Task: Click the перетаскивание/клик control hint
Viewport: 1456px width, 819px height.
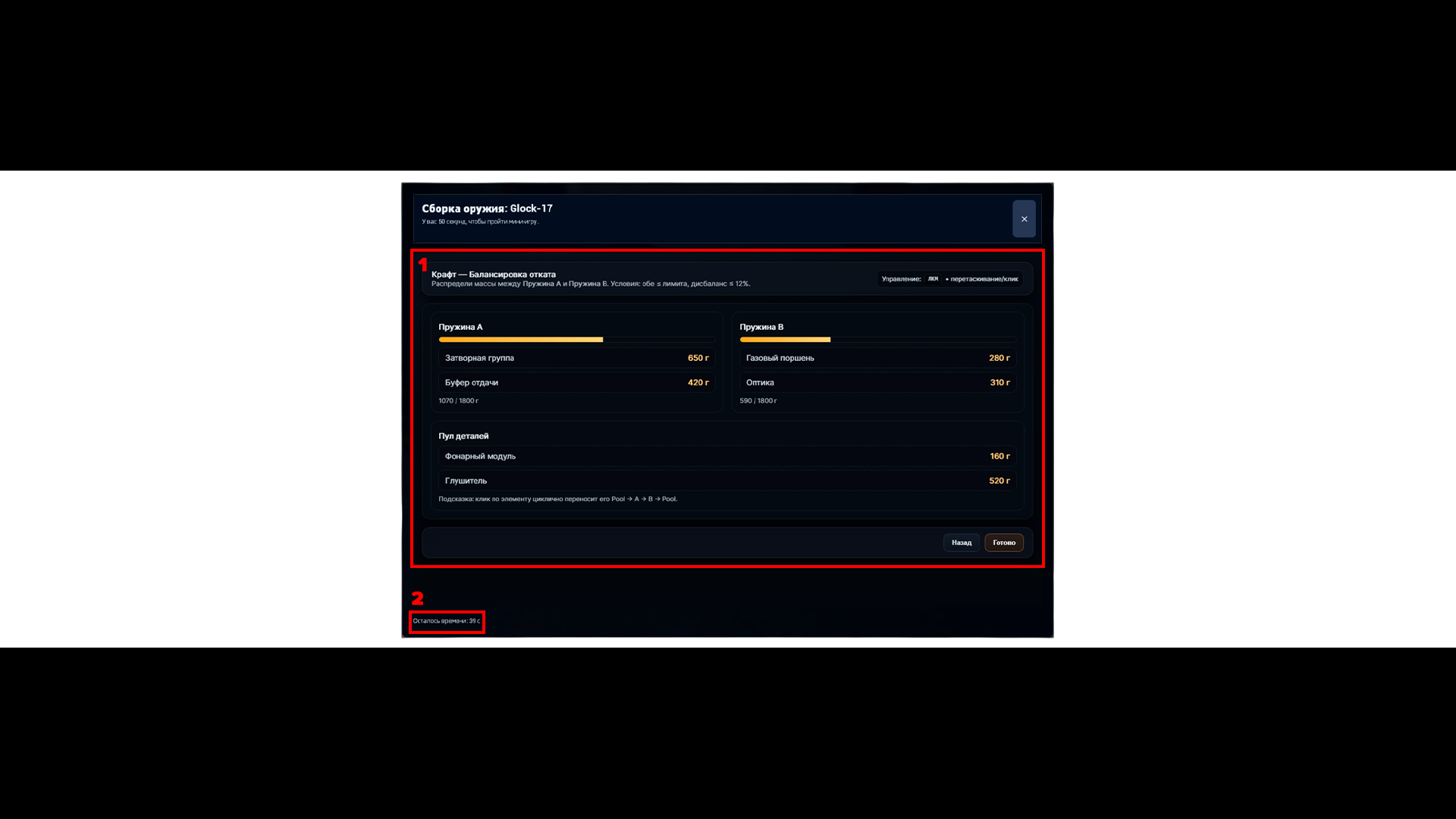Action: (x=984, y=279)
